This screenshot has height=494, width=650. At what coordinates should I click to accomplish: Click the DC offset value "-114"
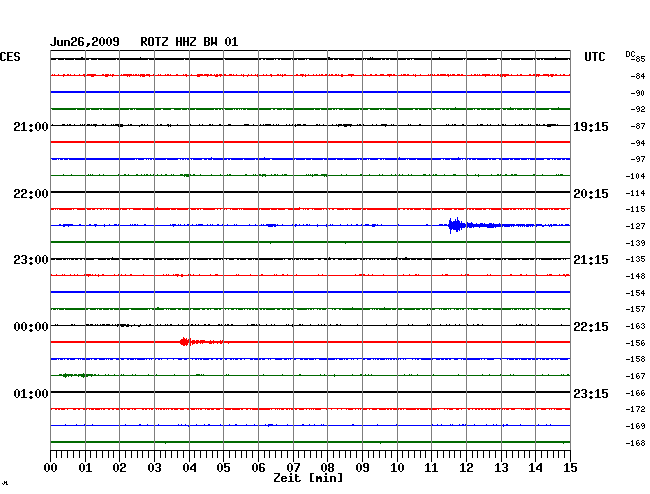click(635, 193)
